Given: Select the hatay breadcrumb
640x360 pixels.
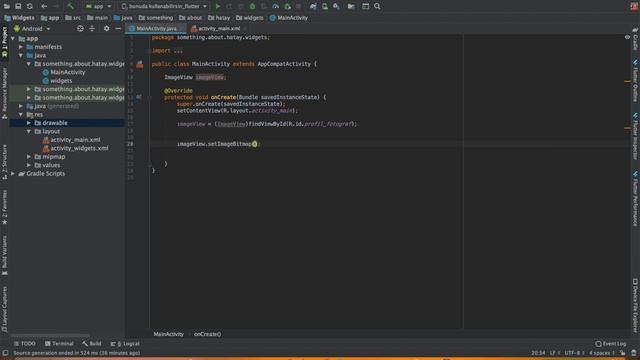Looking at the screenshot, I should tap(219, 18).
